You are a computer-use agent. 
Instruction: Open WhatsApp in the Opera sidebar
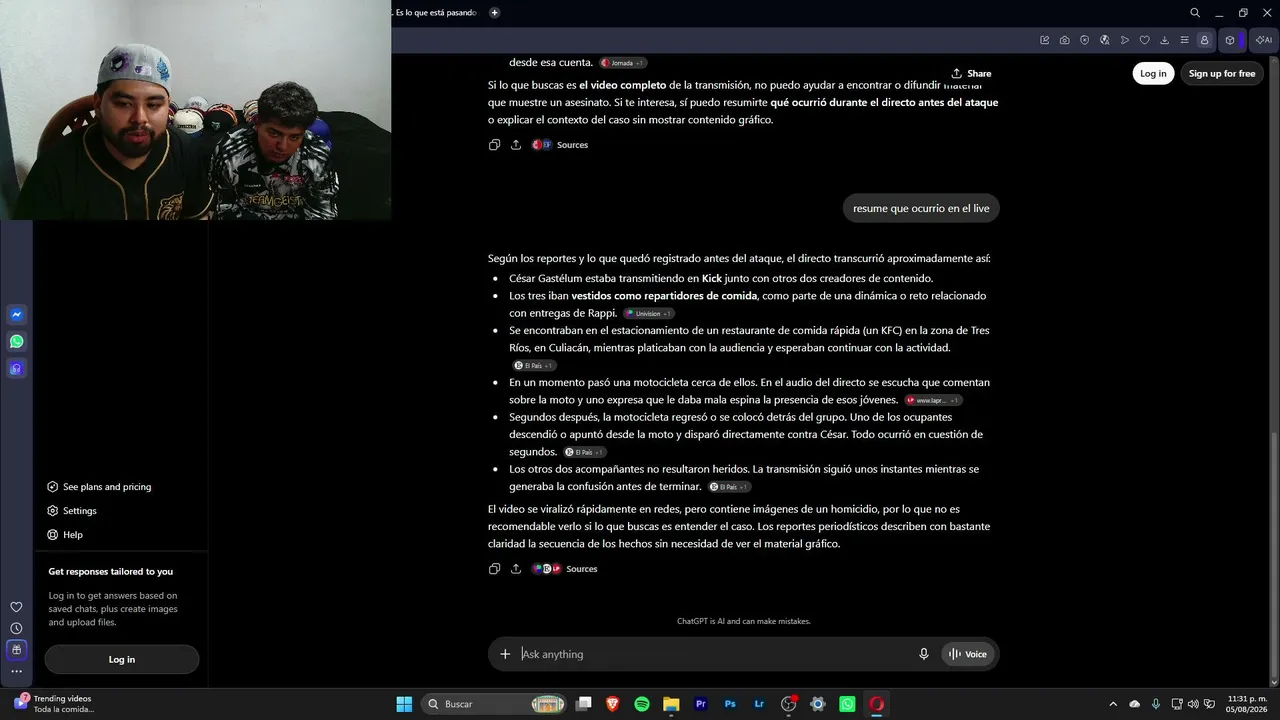coord(17,342)
